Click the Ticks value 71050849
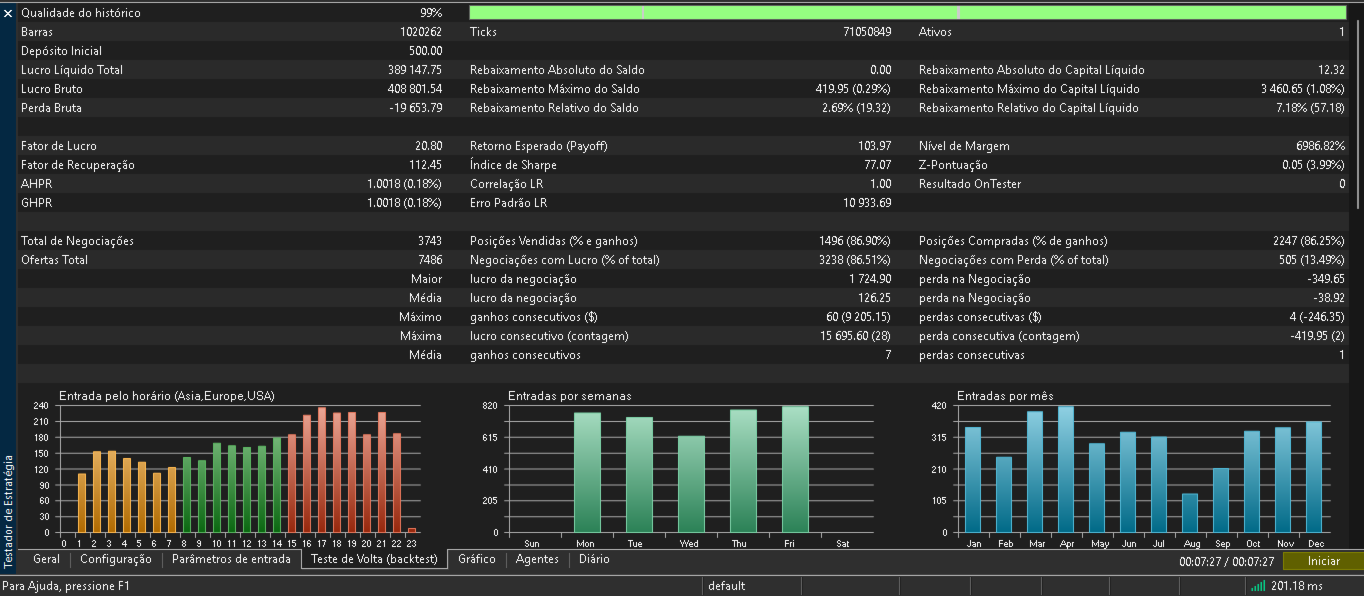This screenshot has width=1364, height=596. pos(867,32)
